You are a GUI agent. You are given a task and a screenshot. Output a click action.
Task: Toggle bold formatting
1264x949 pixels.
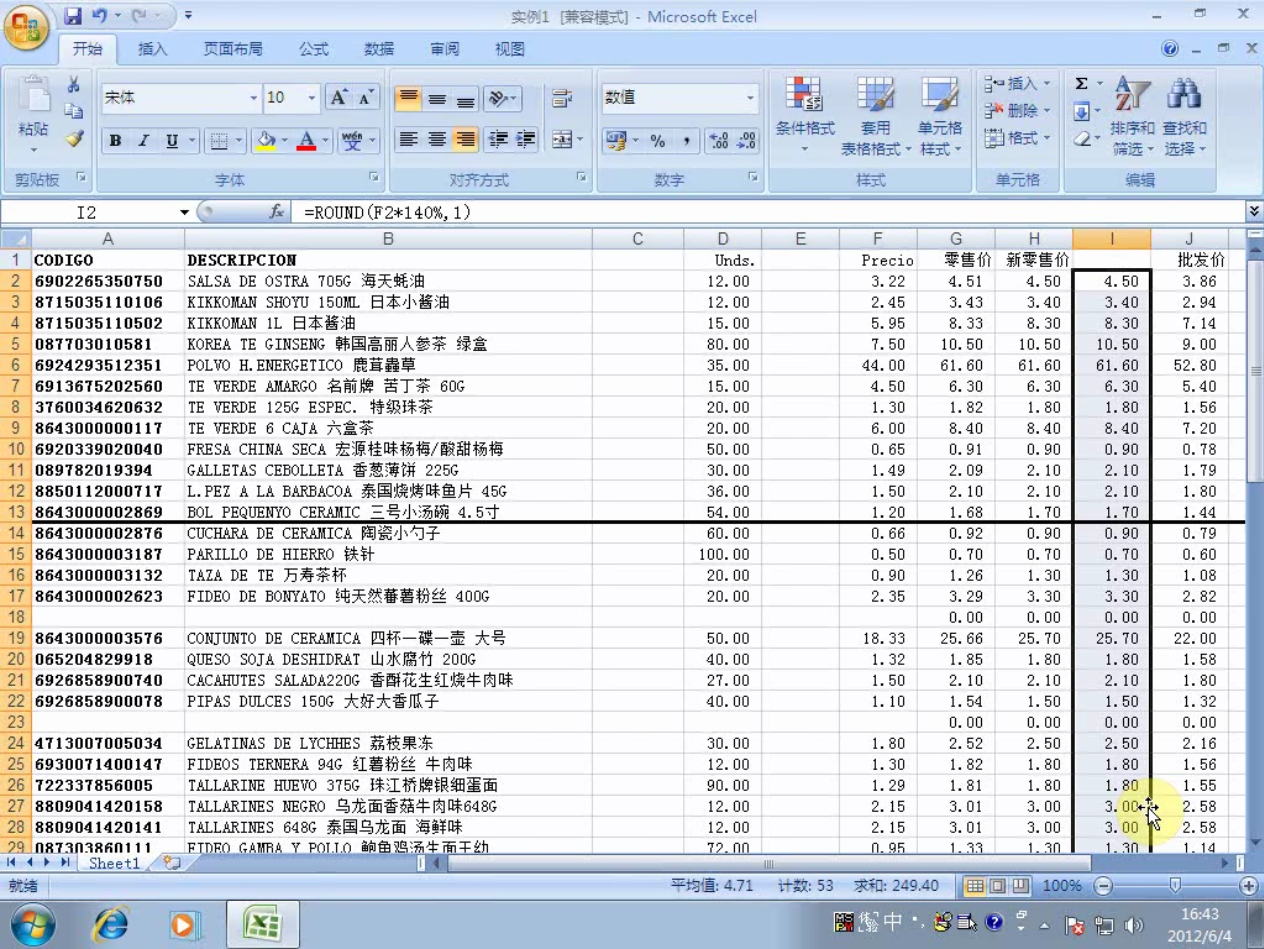click(115, 141)
